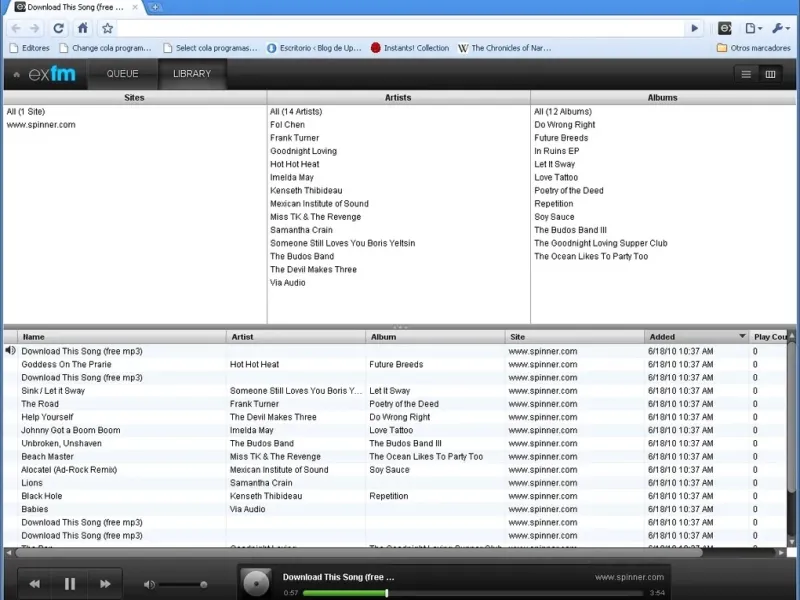Go to the browser home icon
This screenshot has width=800, height=600.
pos(83,28)
